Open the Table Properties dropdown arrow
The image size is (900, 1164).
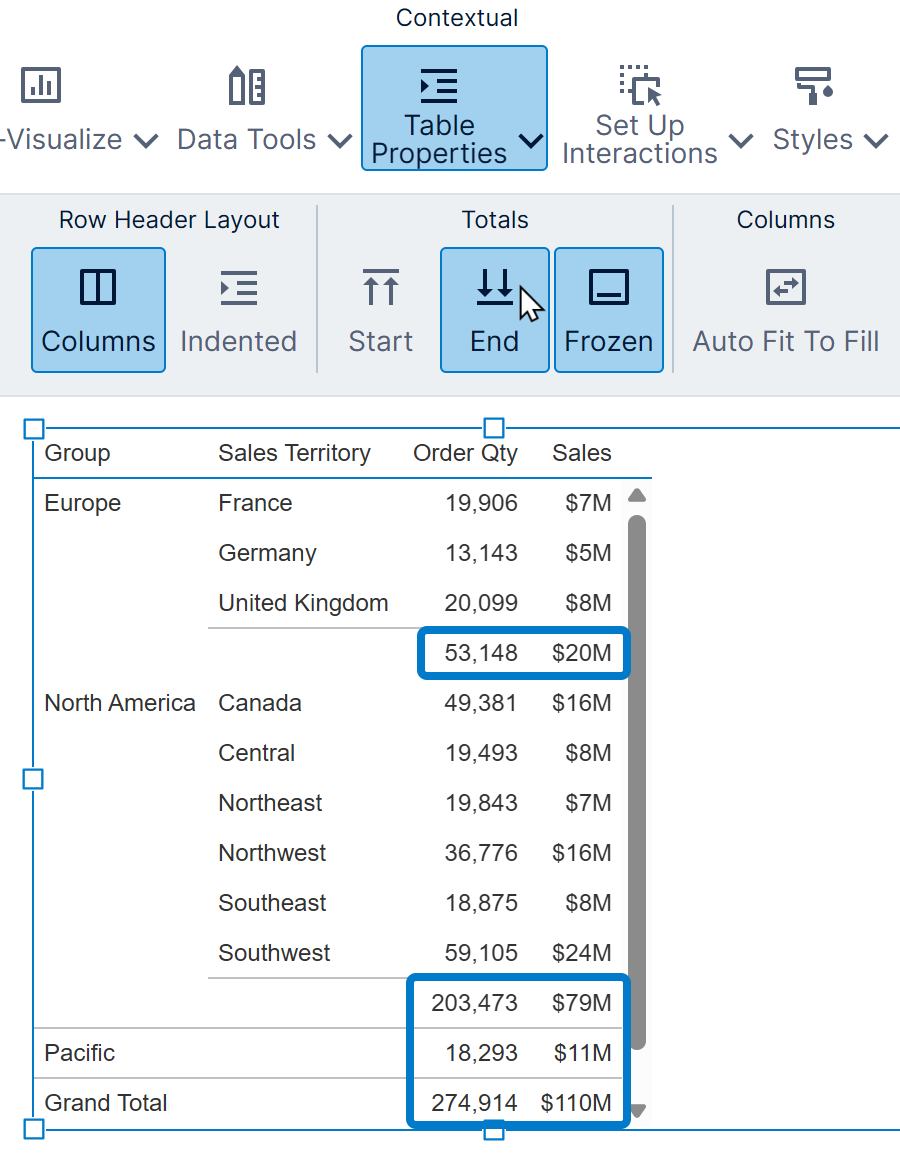(x=531, y=143)
